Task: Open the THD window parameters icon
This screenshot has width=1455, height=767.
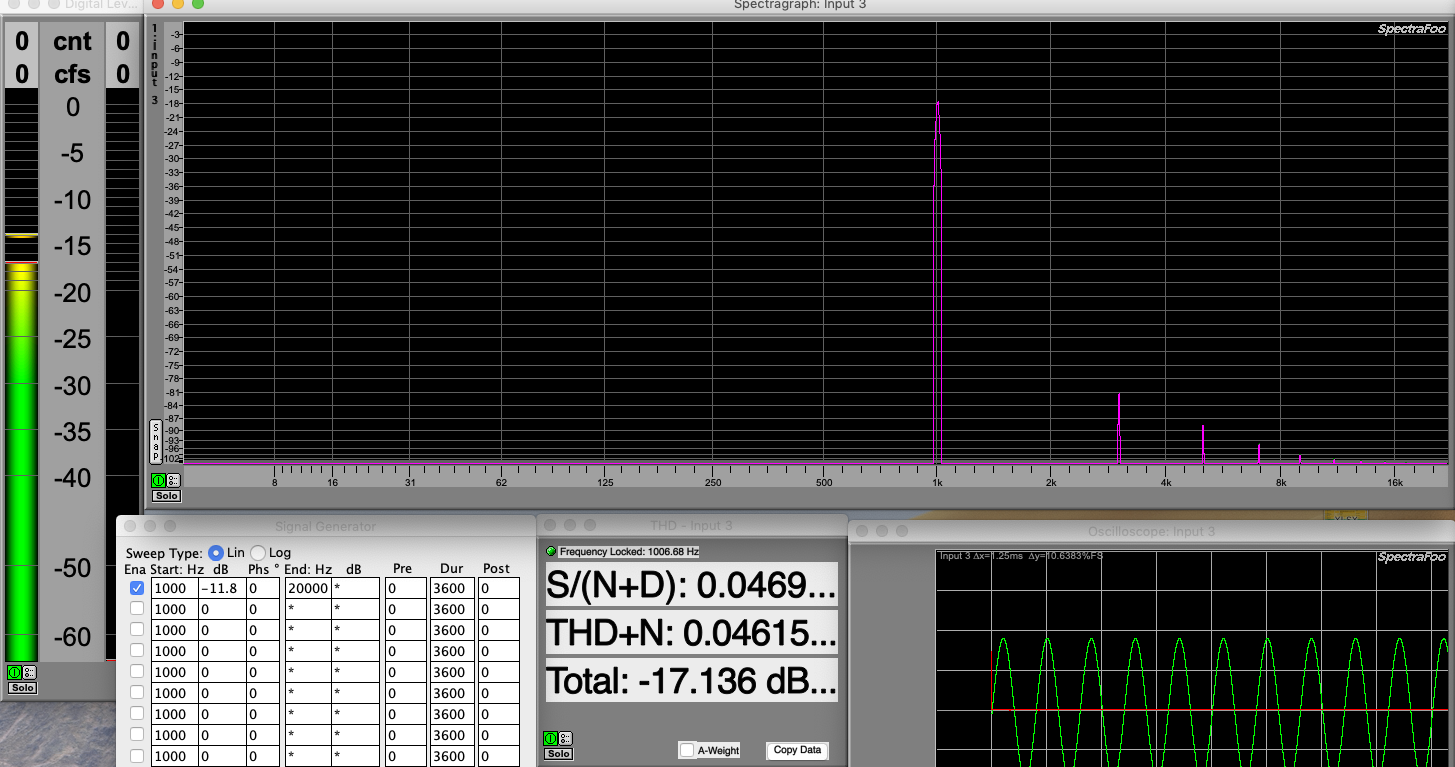Action: [565, 738]
